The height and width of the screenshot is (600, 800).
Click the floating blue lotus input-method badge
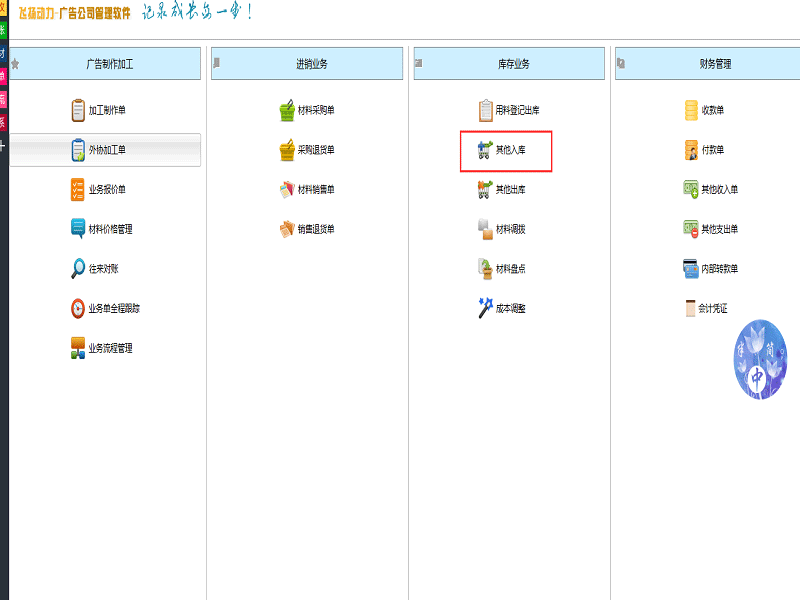pyautogui.click(x=760, y=360)
